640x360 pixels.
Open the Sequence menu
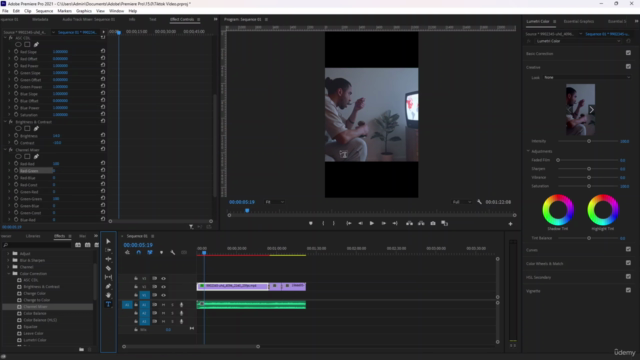pyautogui.click(x=44, y=11)
